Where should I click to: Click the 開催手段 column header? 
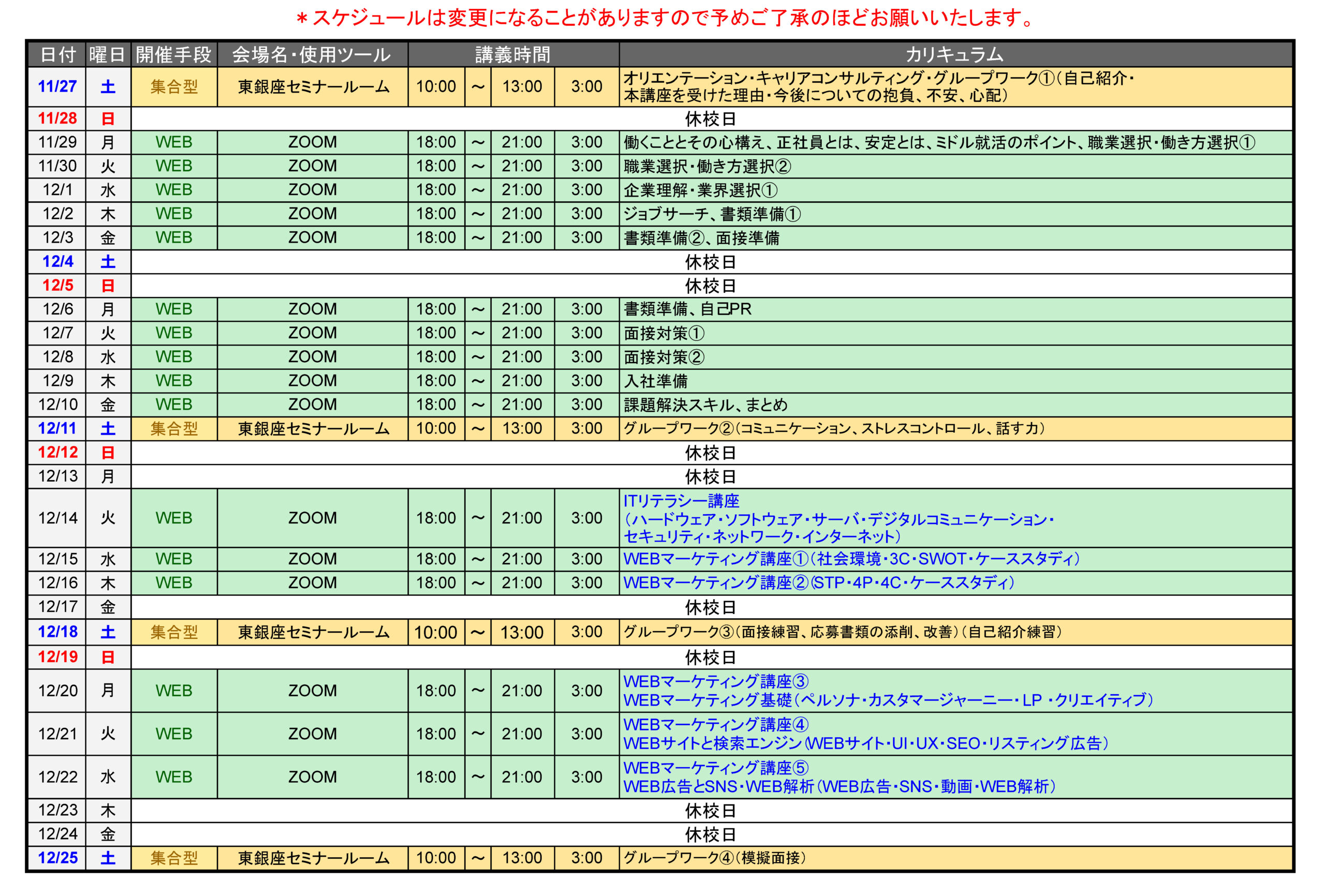coord(174,55)
